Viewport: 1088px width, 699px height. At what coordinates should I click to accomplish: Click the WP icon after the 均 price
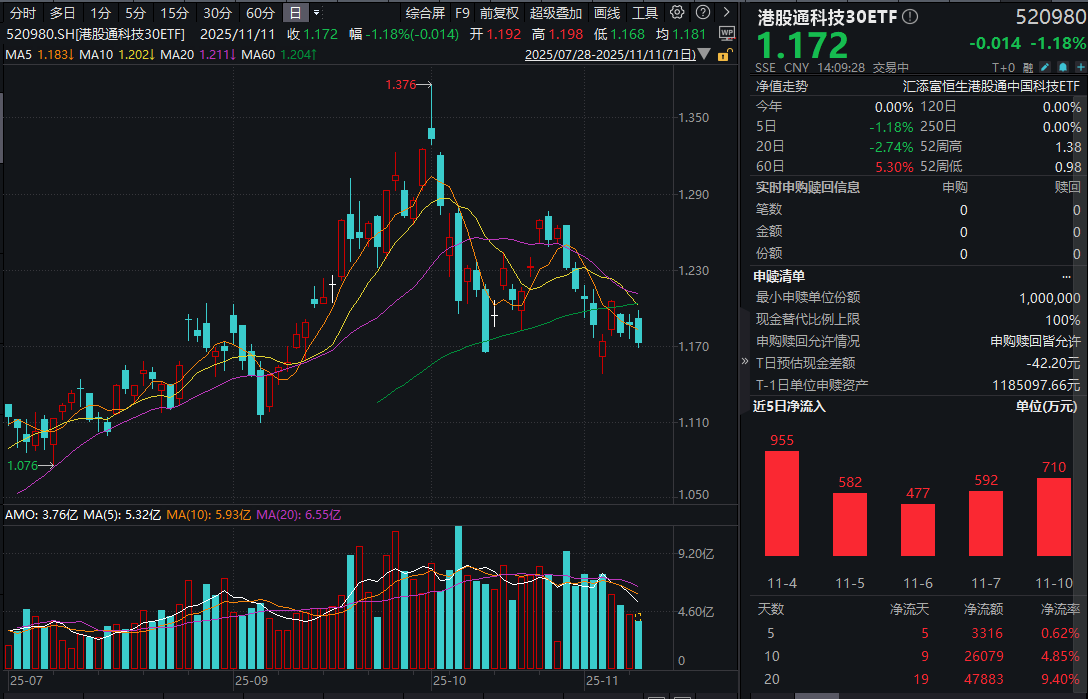point(727,33)
